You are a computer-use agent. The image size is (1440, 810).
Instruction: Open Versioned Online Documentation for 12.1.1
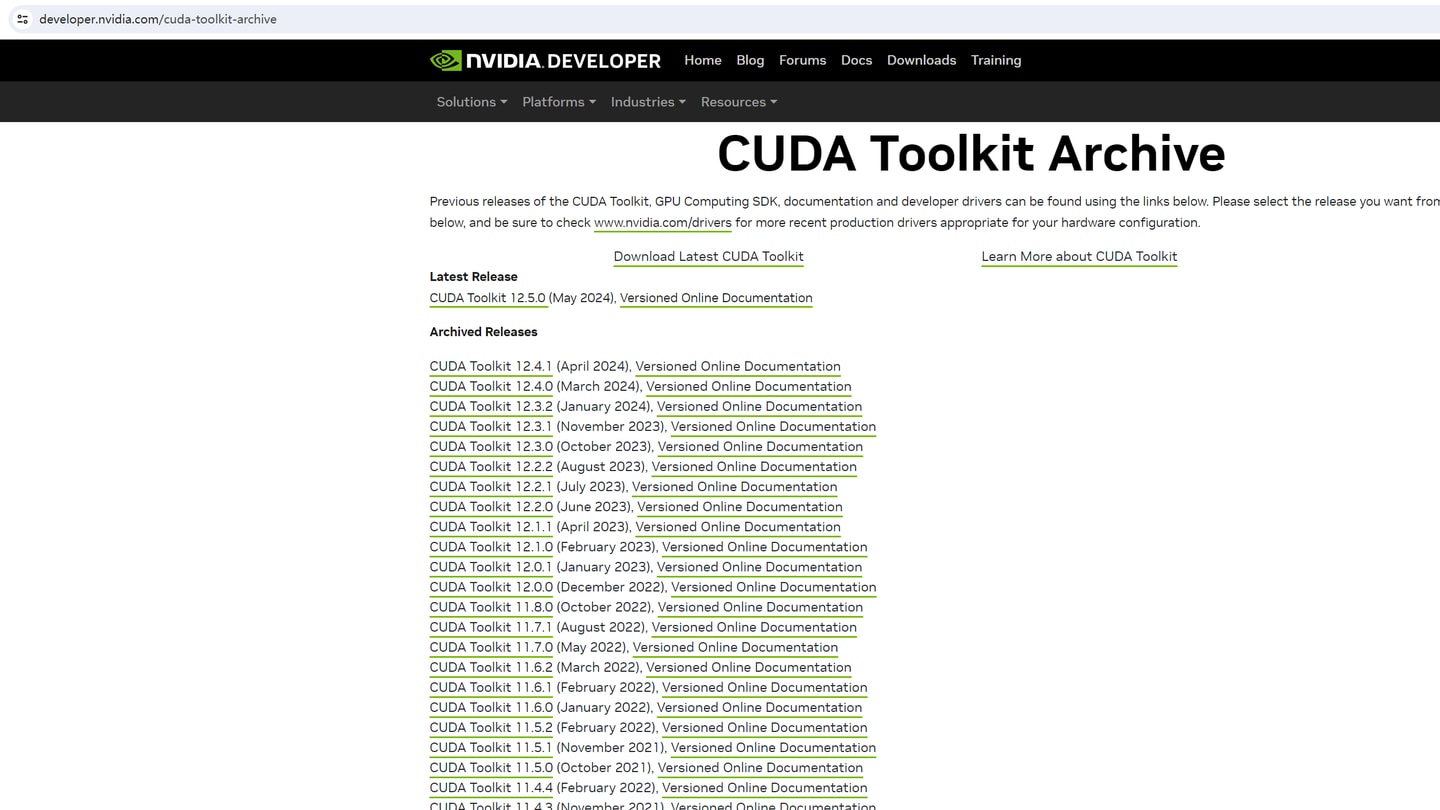pos(738,526)
